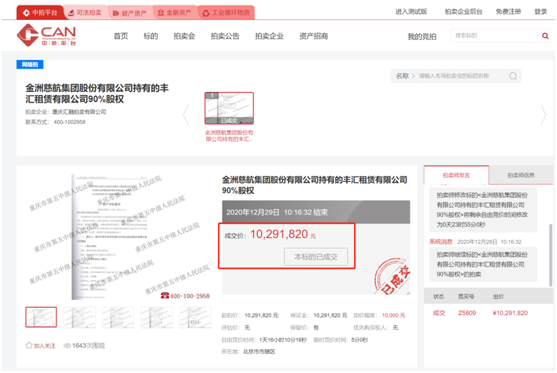Open the 破产资产 tab
The height and width of the screenshot is (373, 557).
coord(130,13)
